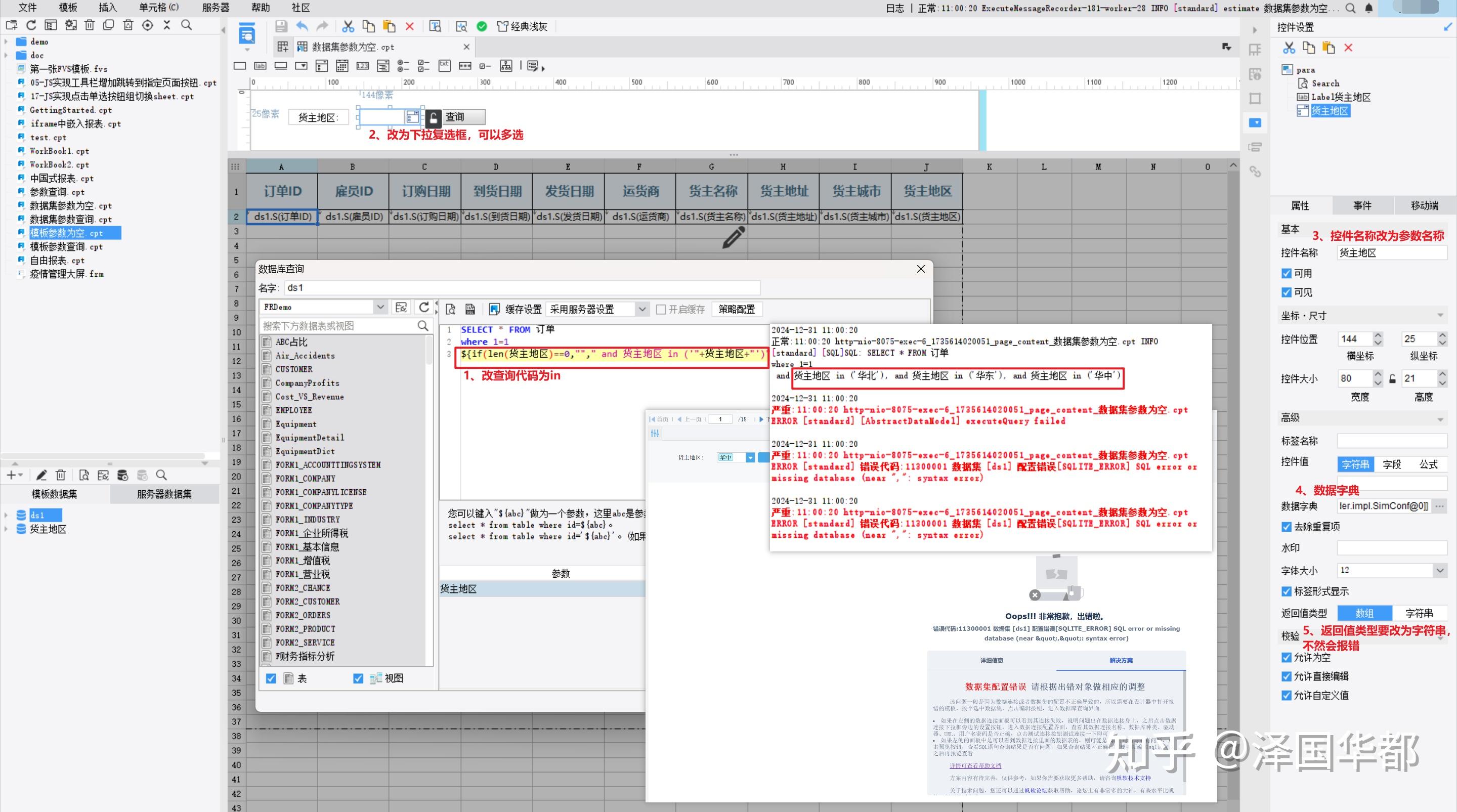1457x812 pixels.
Task: Toggle the 去除重复项 checkbox
Action: pos(1286,527)
